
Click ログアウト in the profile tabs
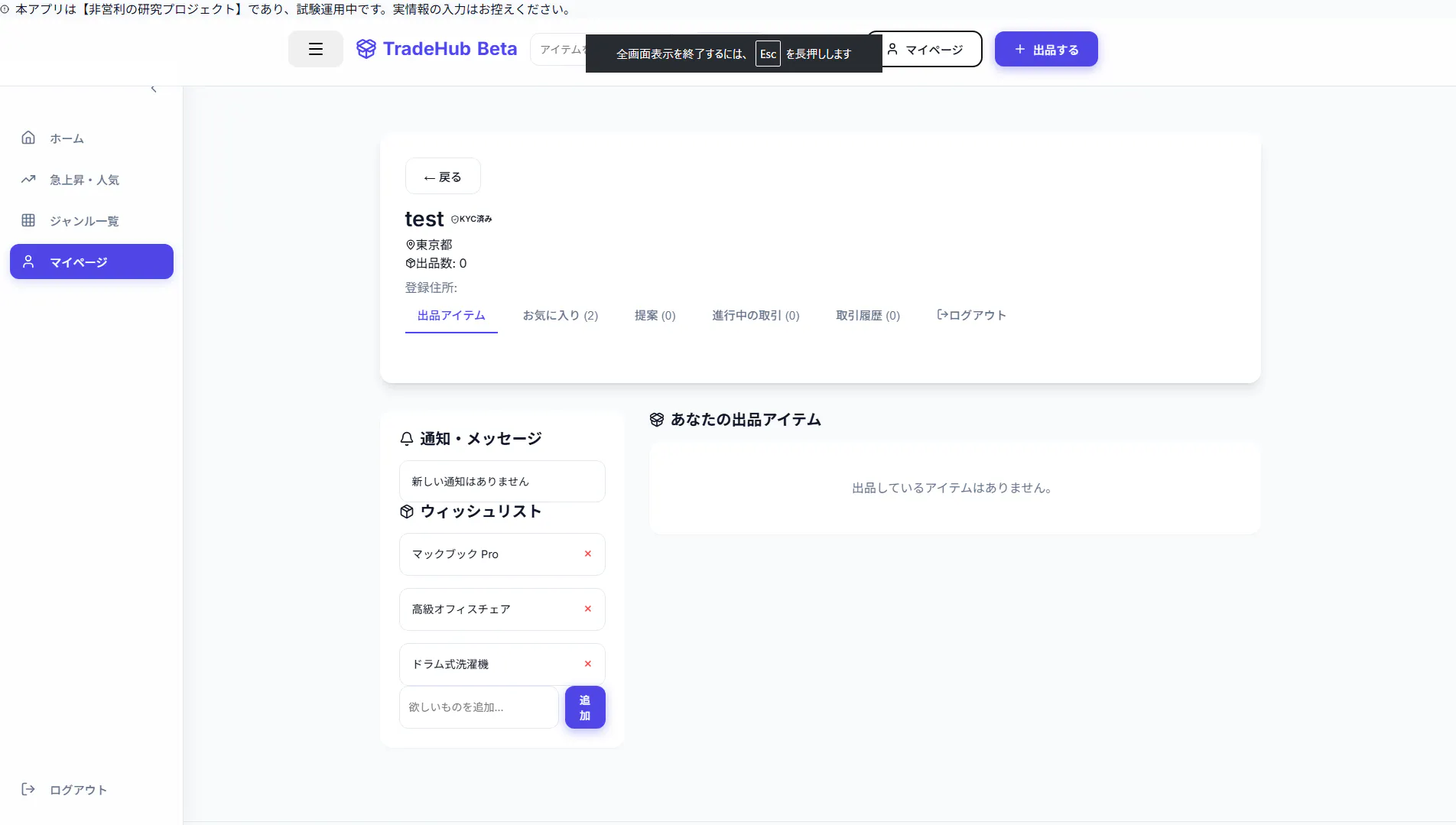coord(971,315)
